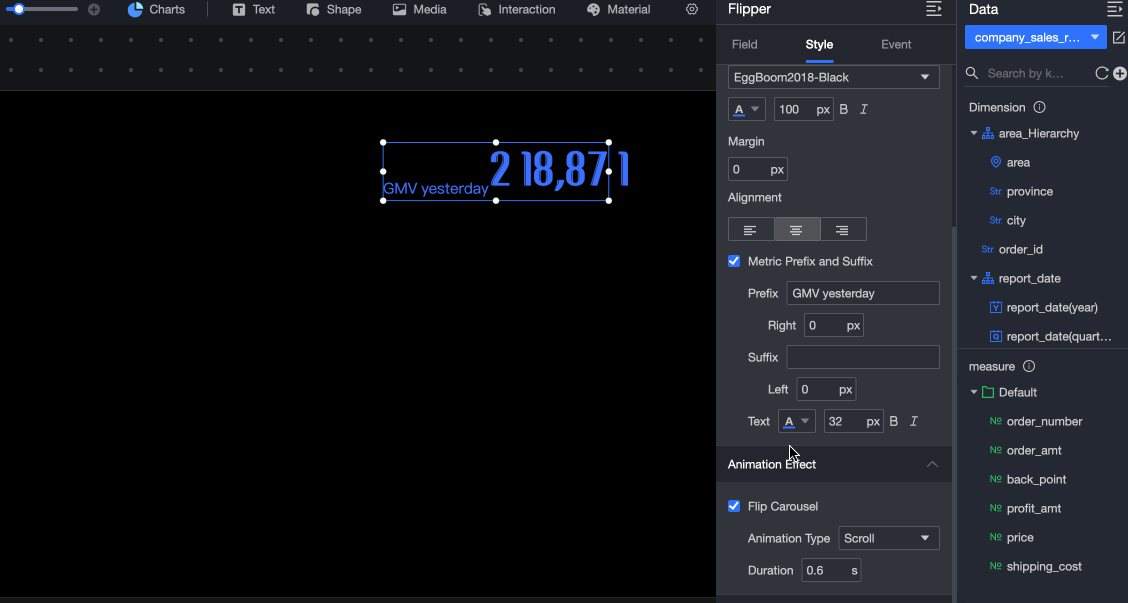Collapse the Animation Effect section

click(932, 464)
